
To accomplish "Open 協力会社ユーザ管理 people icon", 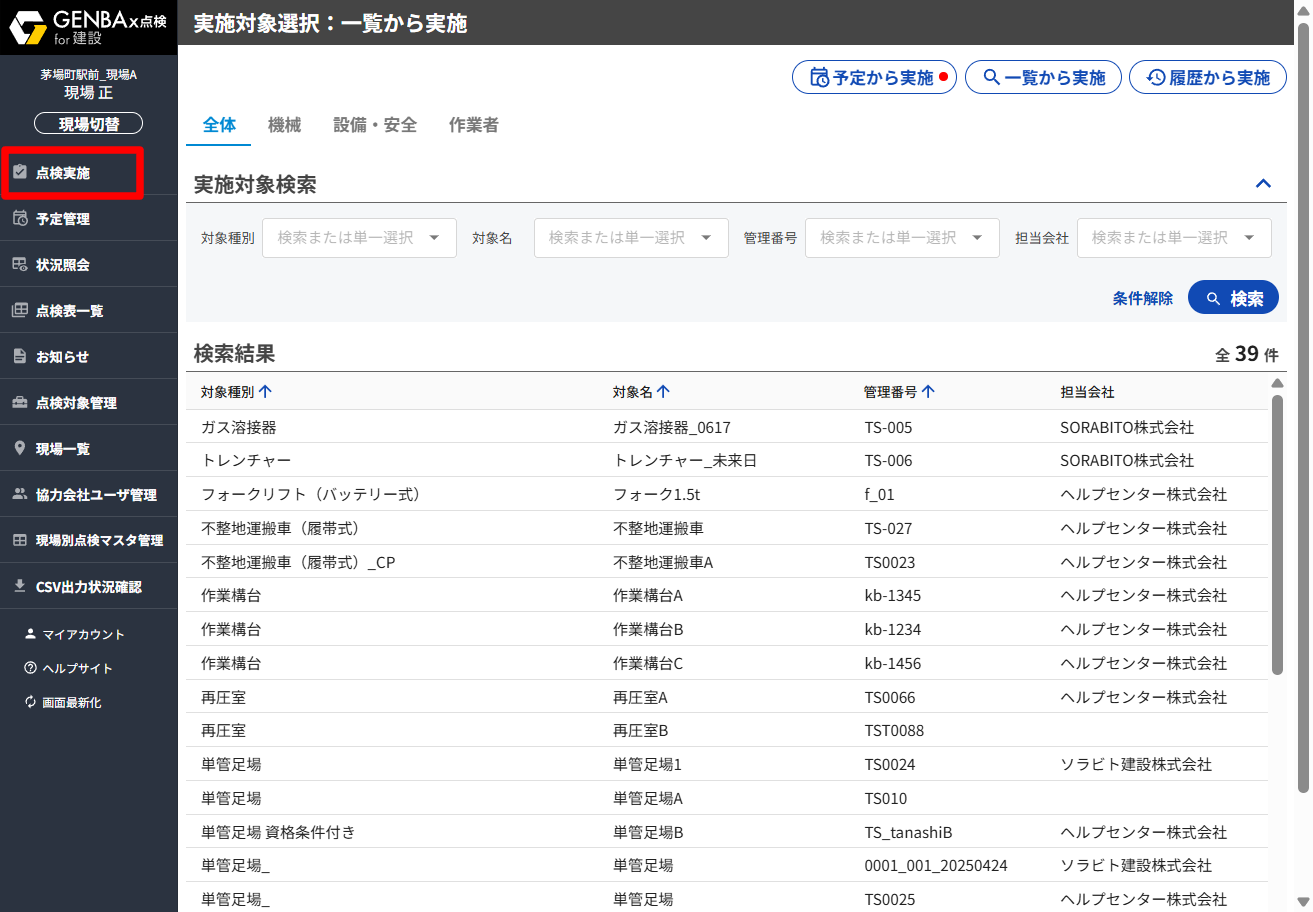I will [20, 495].
